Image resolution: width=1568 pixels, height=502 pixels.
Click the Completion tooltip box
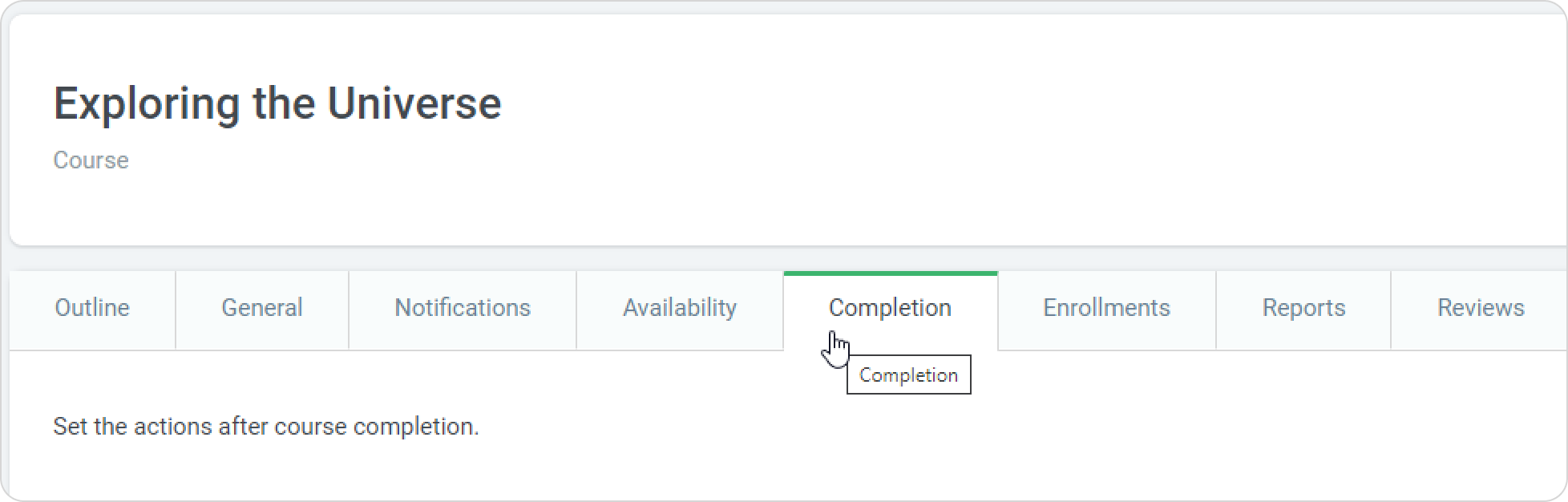tap(908, 375)
